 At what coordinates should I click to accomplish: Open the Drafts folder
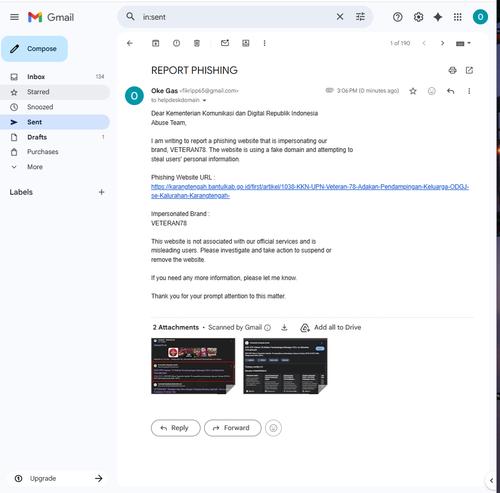55,137
